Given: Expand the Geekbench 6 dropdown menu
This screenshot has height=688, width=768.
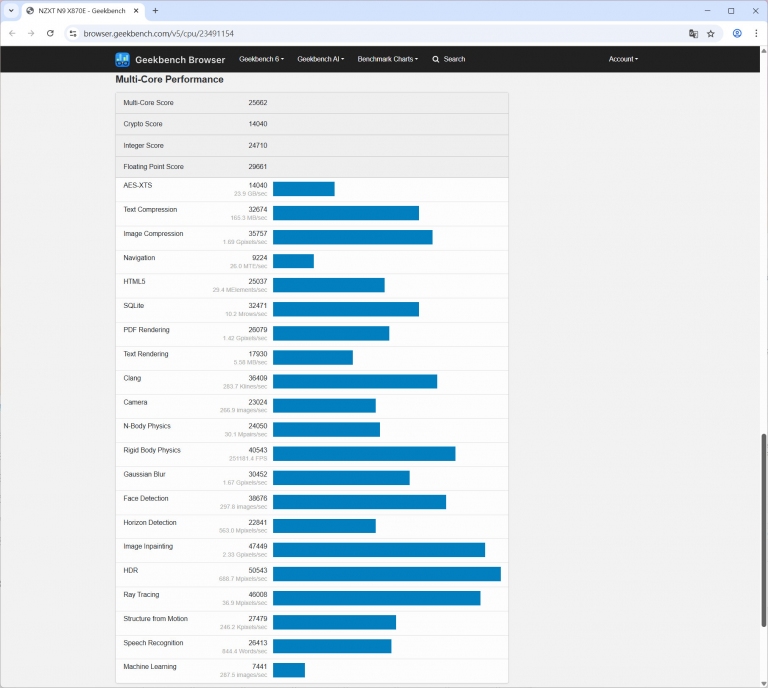Looking at the screenshot, I should pyautogui.click(x=261, y=59).
